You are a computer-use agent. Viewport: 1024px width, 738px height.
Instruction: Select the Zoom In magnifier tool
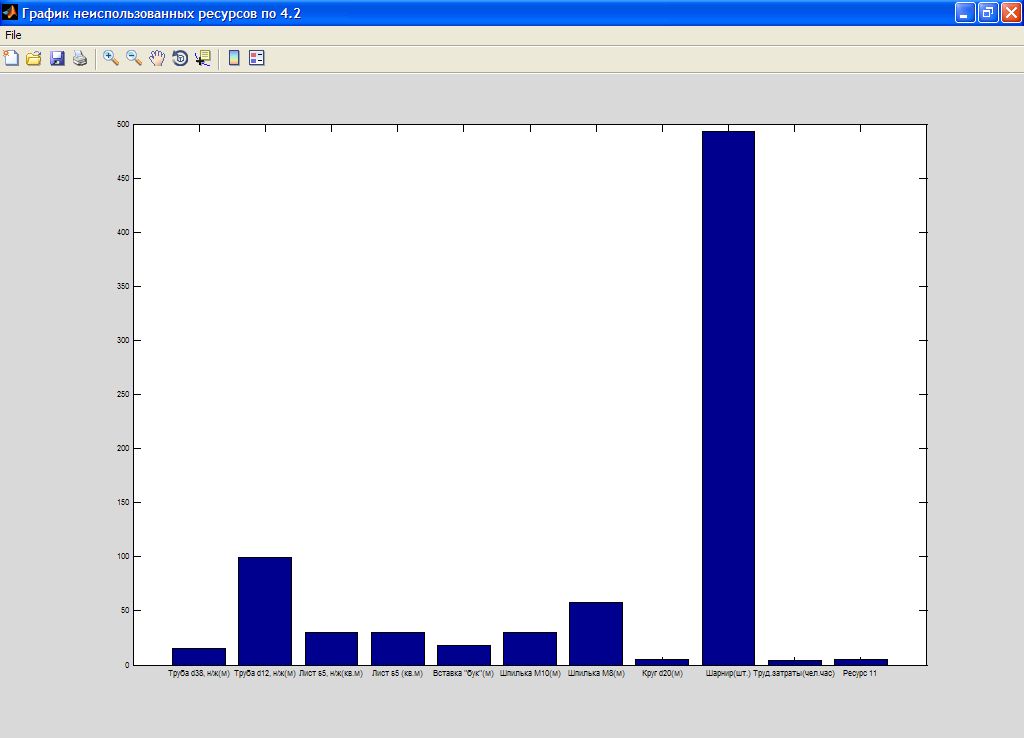point(111,58)
